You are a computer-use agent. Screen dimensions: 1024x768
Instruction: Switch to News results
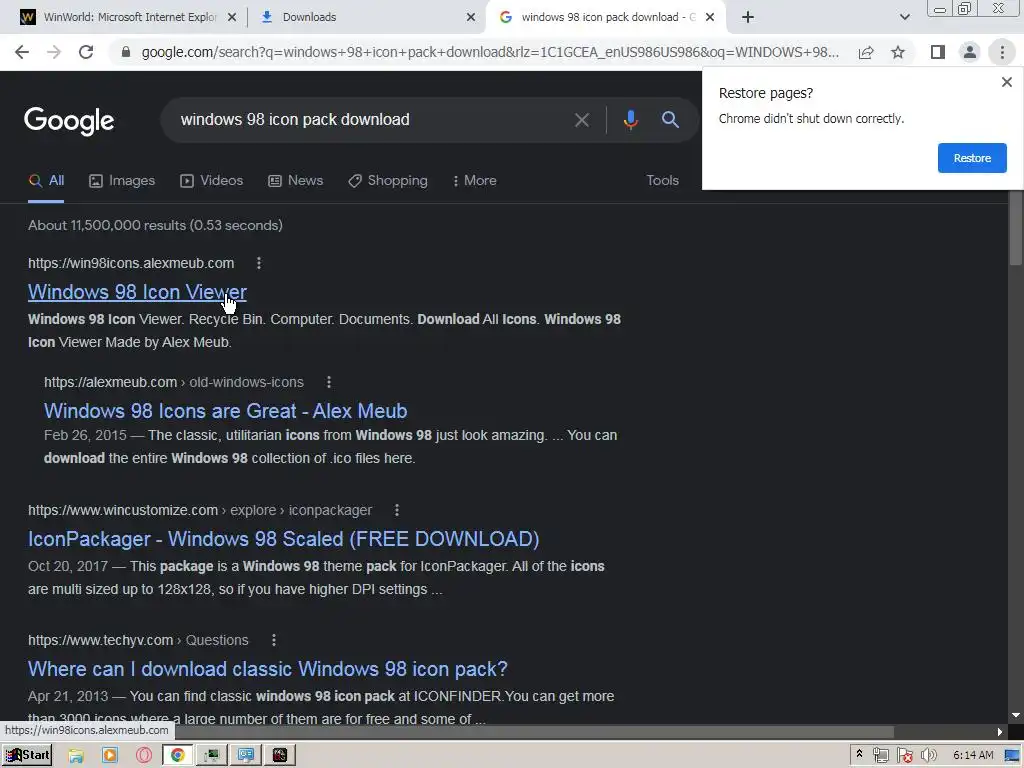295,181
